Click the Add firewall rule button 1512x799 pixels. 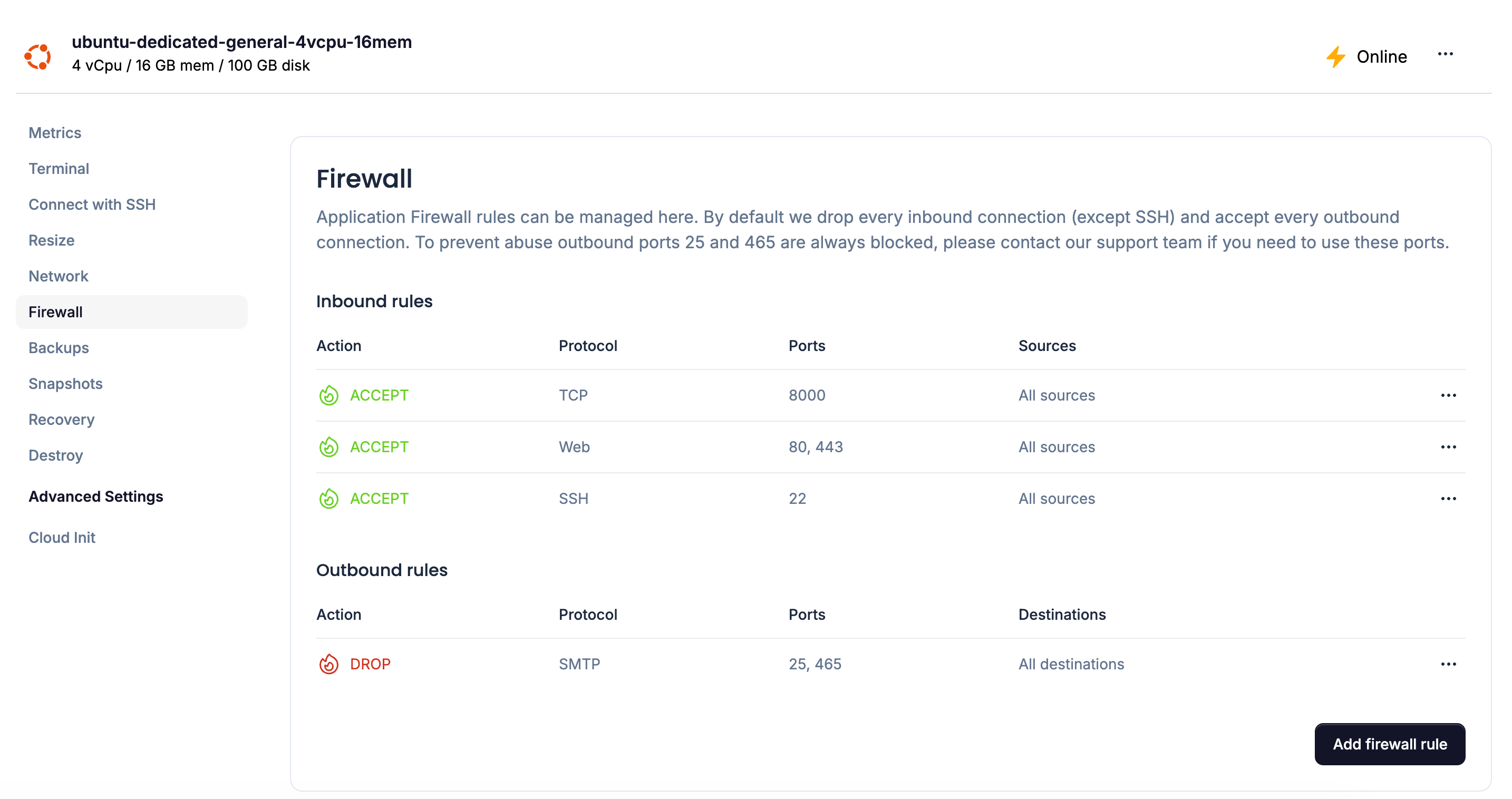(x=1389, y=744)
